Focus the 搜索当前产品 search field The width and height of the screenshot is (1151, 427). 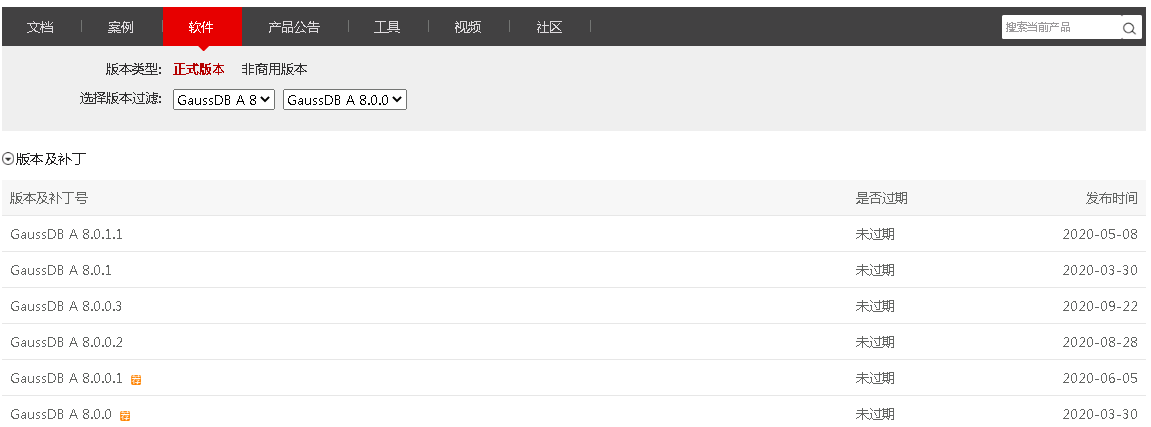(x=1060, y=28)
